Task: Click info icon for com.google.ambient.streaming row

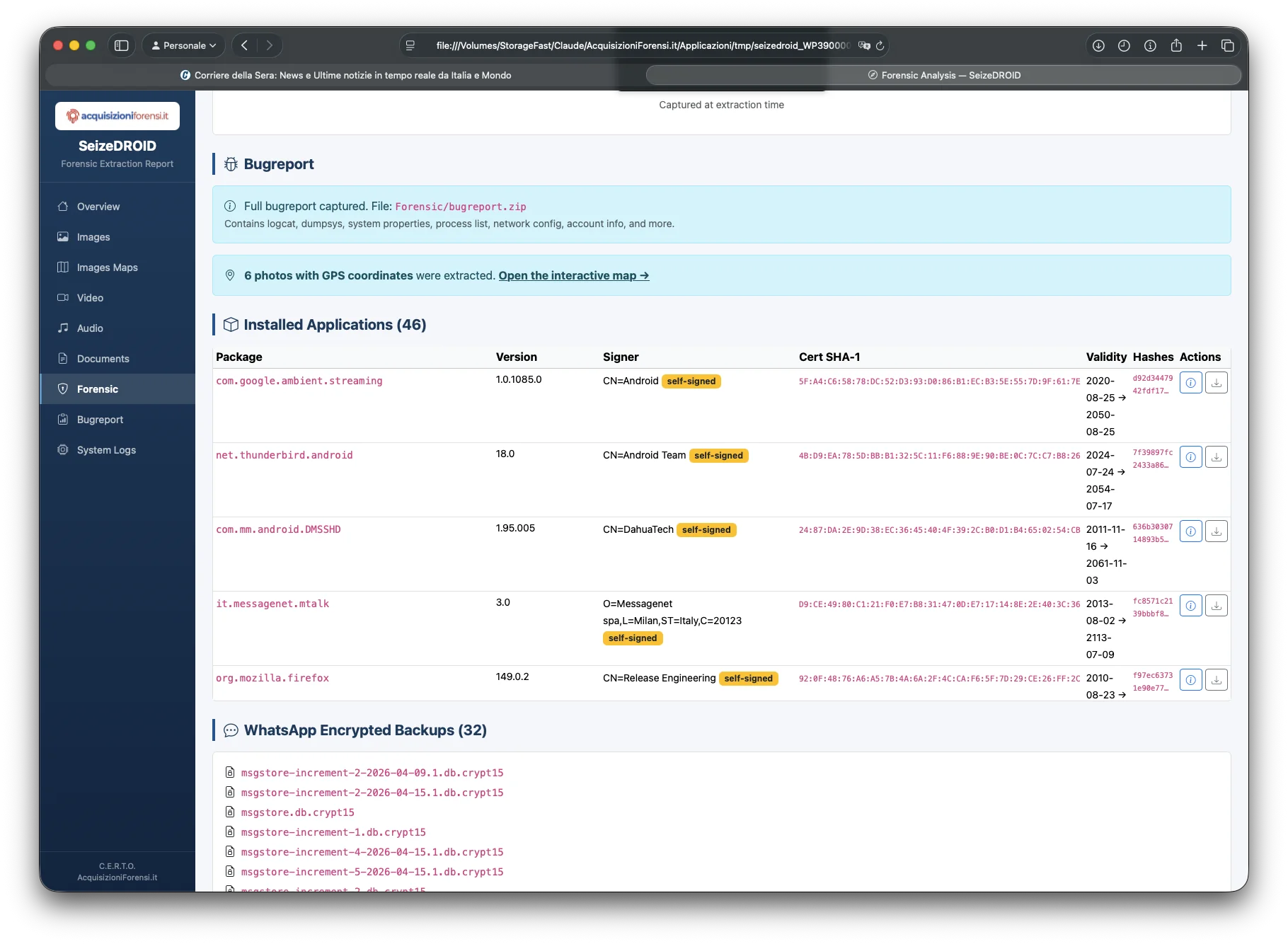Action: (1190, 383)
